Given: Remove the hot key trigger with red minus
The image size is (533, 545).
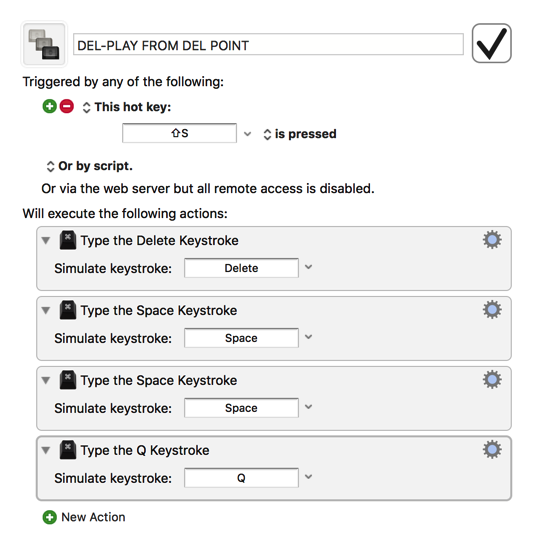Looking at the screenshot, I should (x=67, y=106).
